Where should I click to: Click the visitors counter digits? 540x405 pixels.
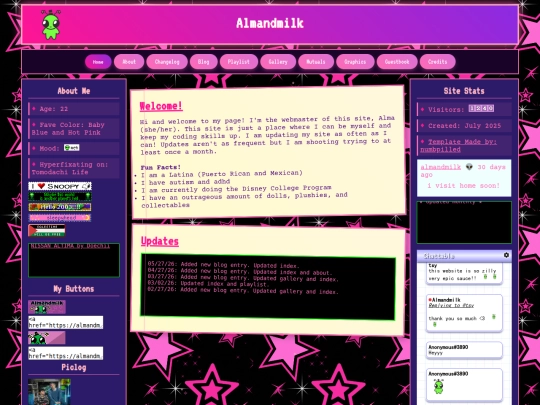point(481,108)
